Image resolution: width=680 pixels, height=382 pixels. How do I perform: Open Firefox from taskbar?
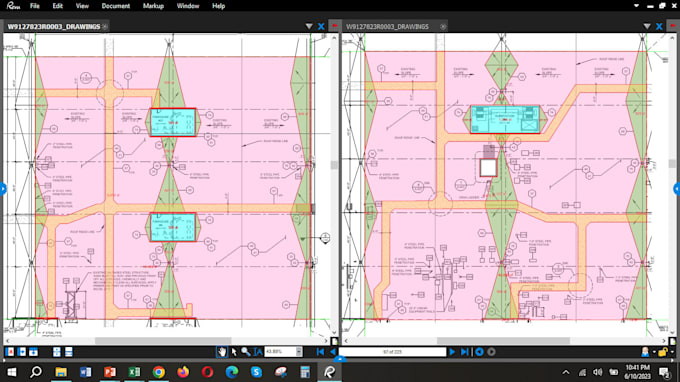tap(183, 372)
